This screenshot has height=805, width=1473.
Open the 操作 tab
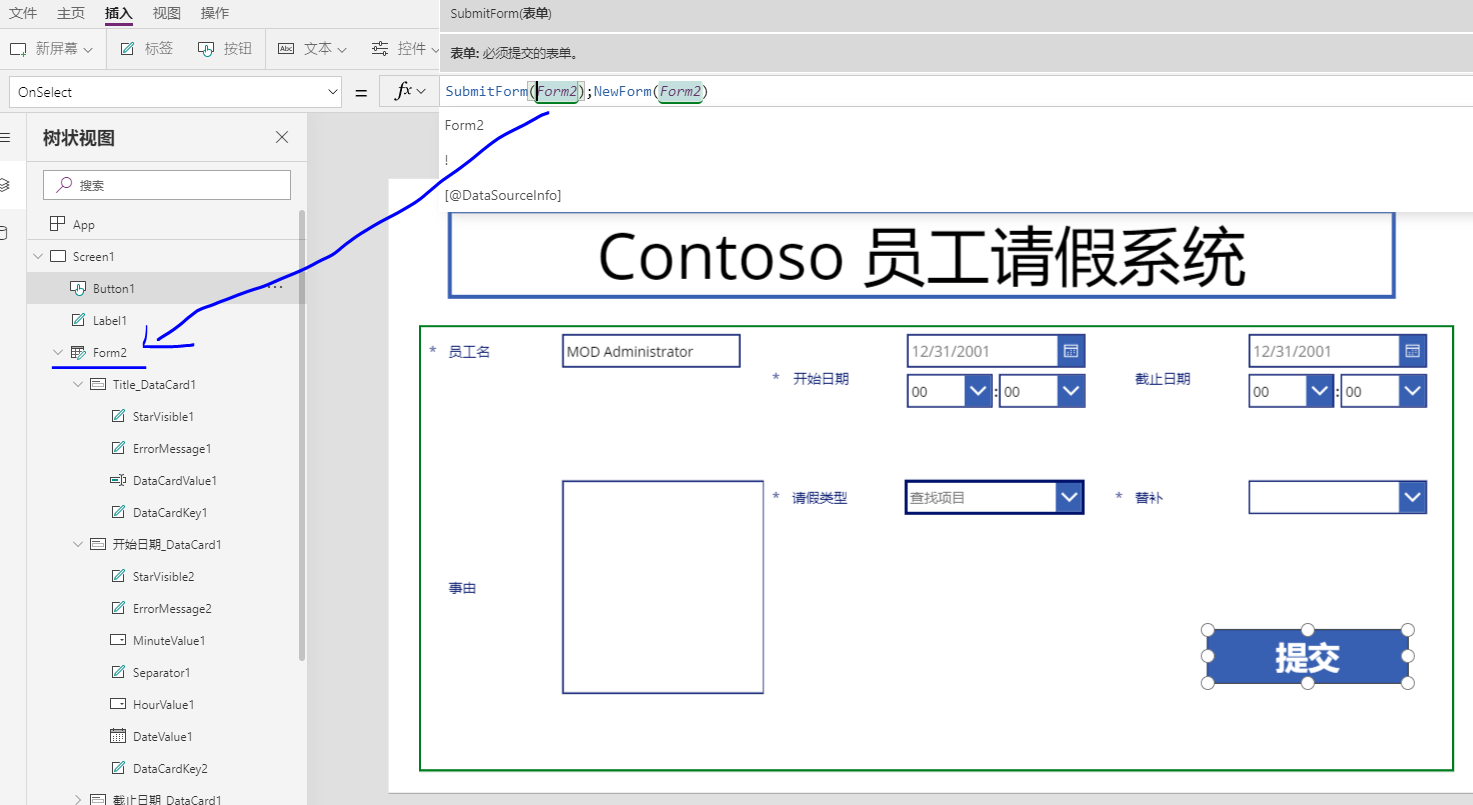[x=215, y=13]
